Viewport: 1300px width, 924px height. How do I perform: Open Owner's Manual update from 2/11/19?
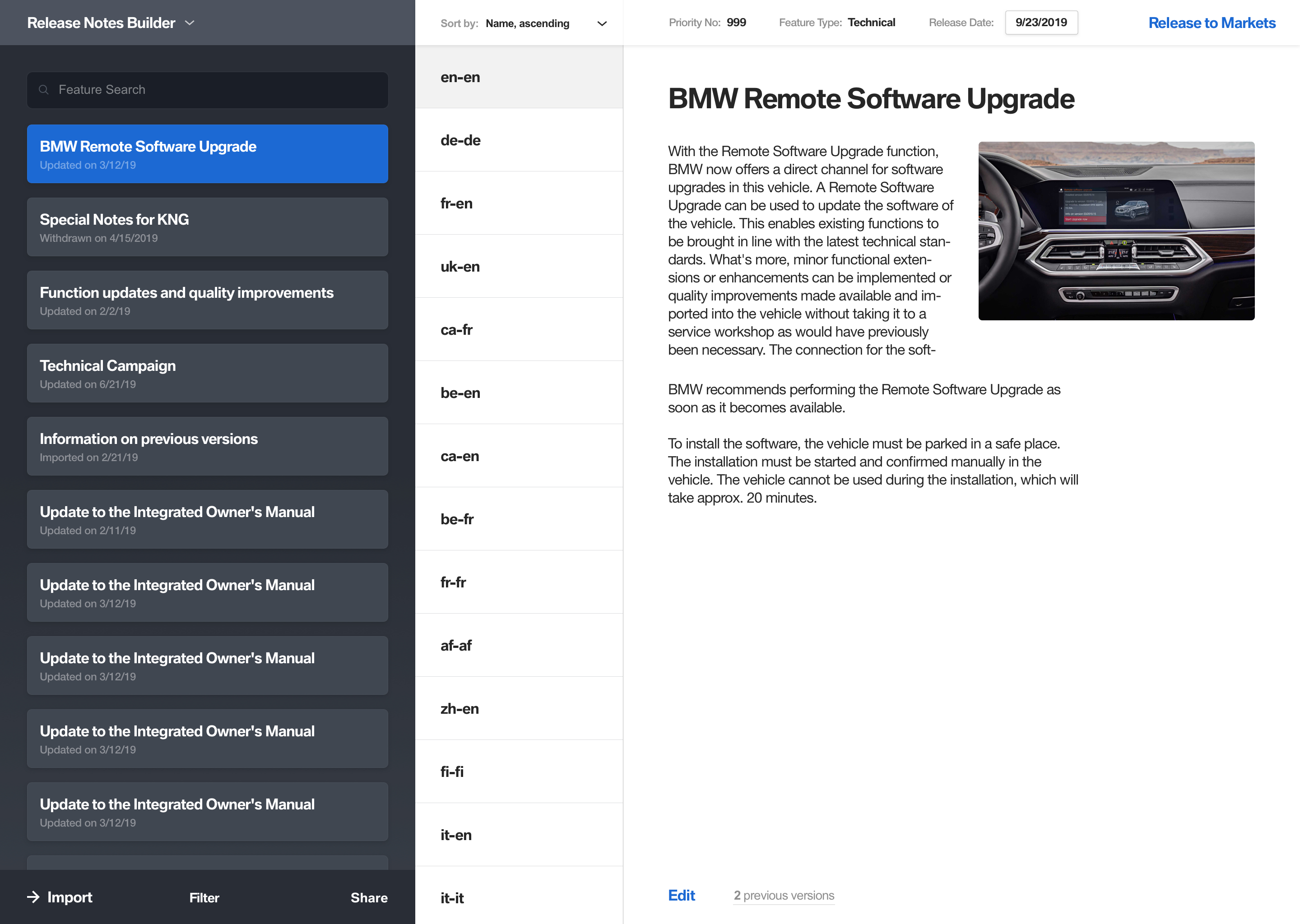point(208,519)
